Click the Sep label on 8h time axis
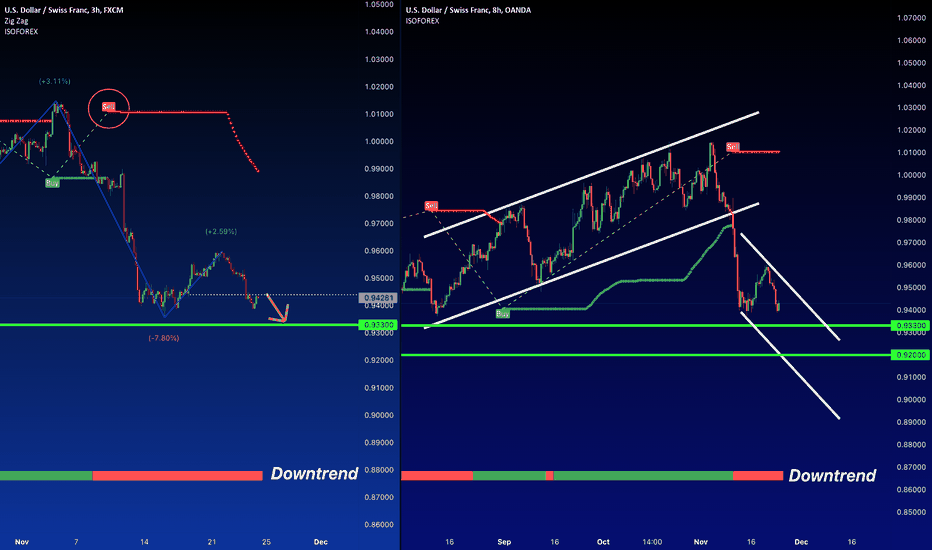 coord(504,542)
